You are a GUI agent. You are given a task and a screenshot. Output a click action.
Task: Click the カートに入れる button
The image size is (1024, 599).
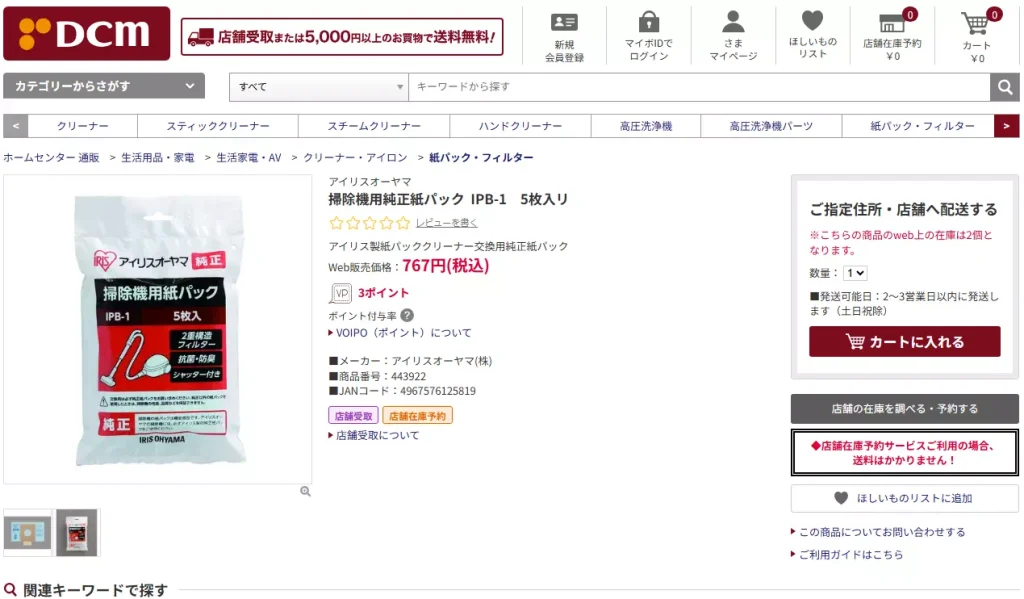[x=903, y=341]
